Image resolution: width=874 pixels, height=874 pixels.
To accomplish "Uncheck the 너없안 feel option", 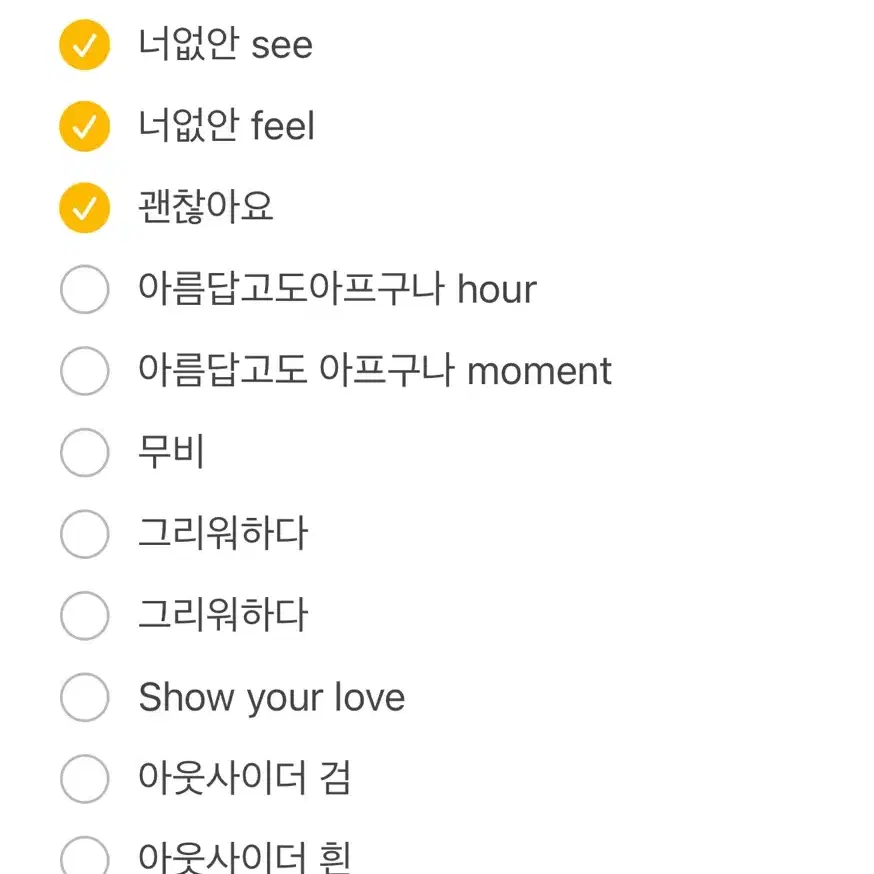I will point(85,126).
